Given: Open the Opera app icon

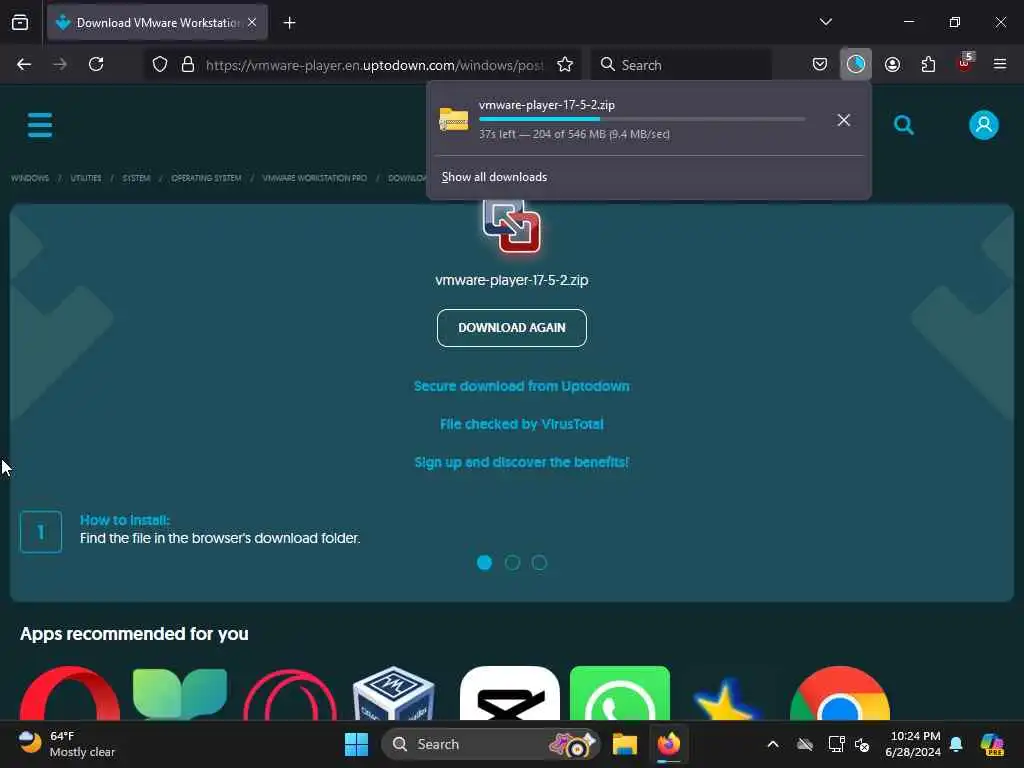Looking at the screenshot, I should click(x=70, y=693).
